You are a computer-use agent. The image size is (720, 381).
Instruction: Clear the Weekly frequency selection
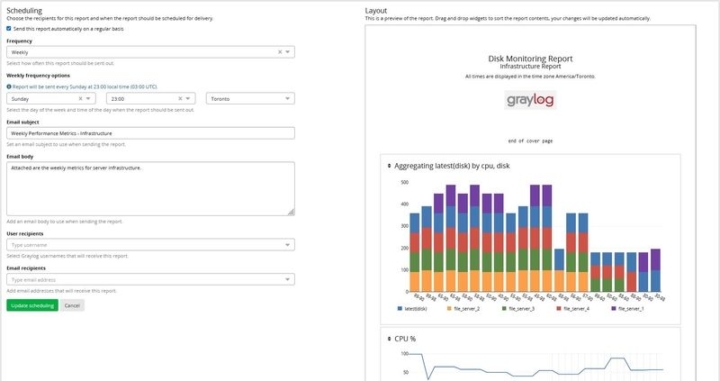point(280,52)
